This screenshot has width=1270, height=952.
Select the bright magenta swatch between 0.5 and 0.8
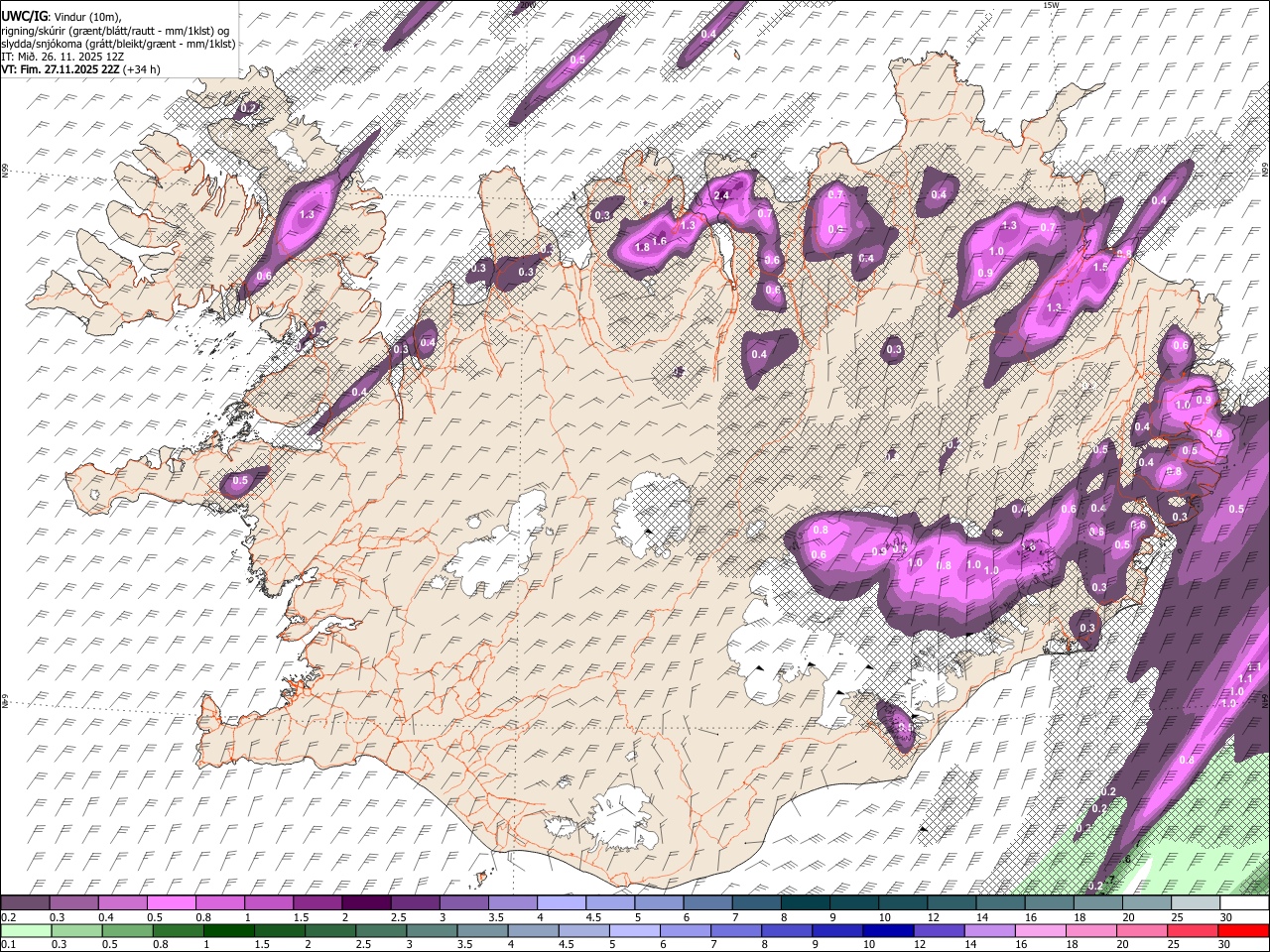(171, 903)
